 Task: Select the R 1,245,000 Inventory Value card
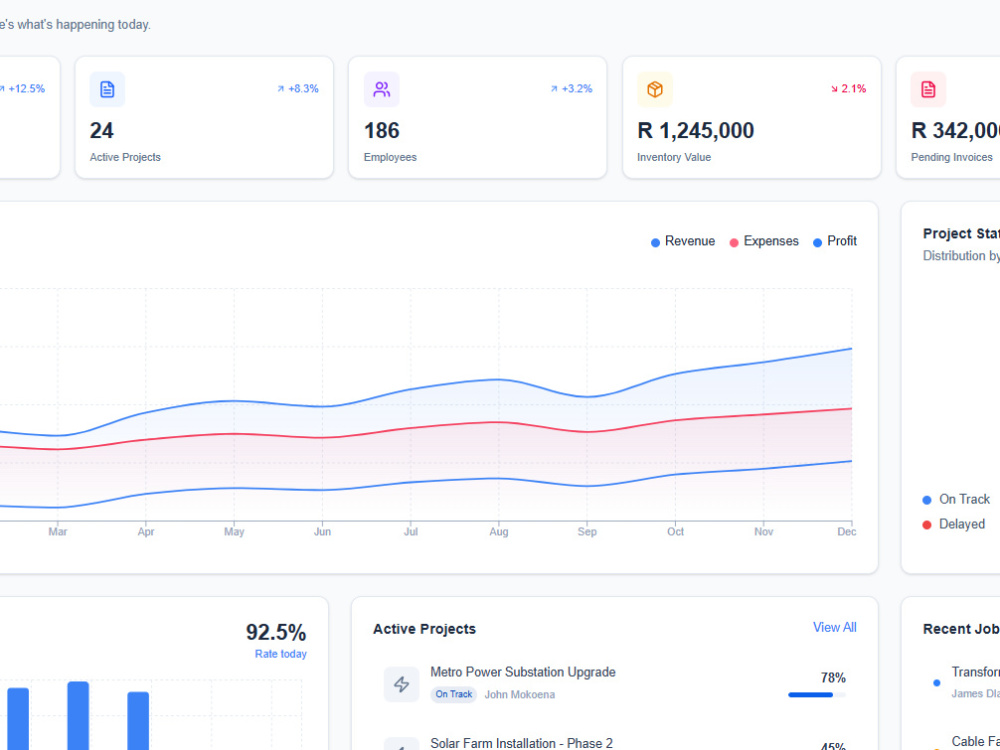pos(751,117)
